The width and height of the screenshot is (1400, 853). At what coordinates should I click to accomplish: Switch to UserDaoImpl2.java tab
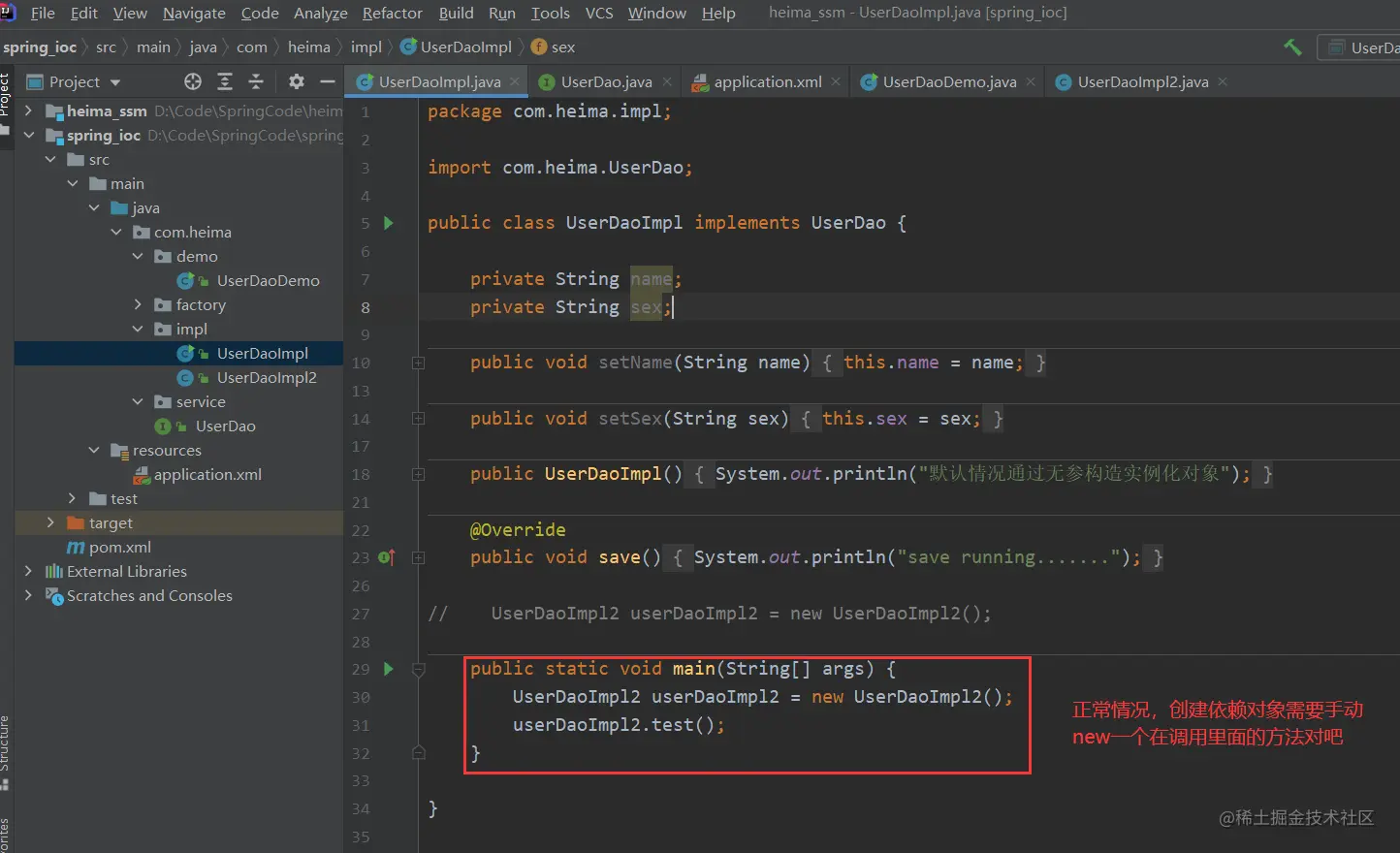[x=1142, y=81]
